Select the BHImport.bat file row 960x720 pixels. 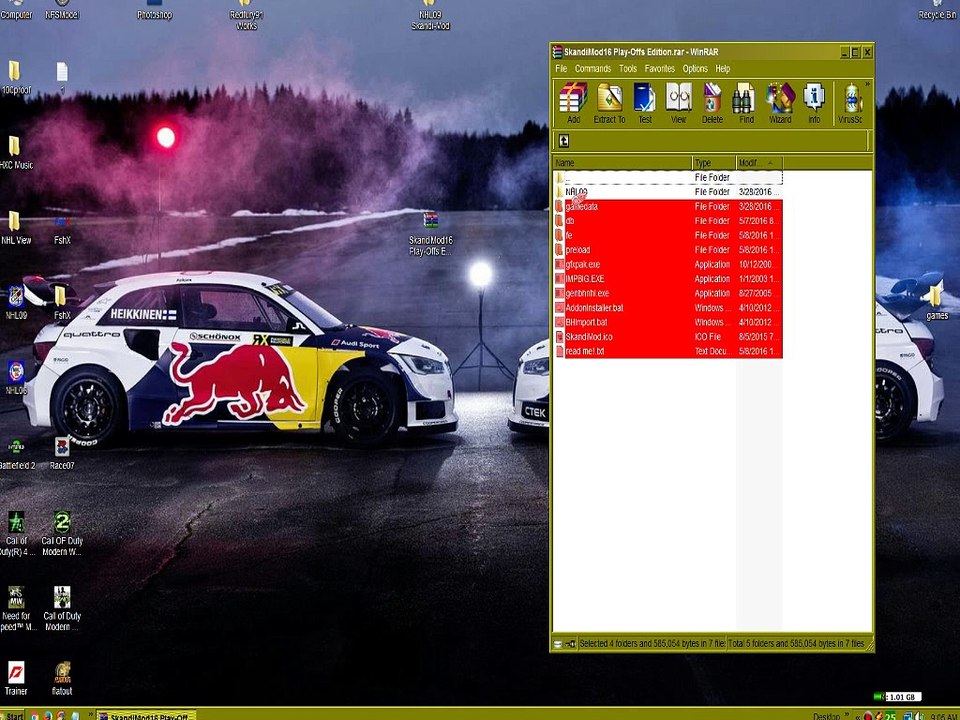(668, 322)
